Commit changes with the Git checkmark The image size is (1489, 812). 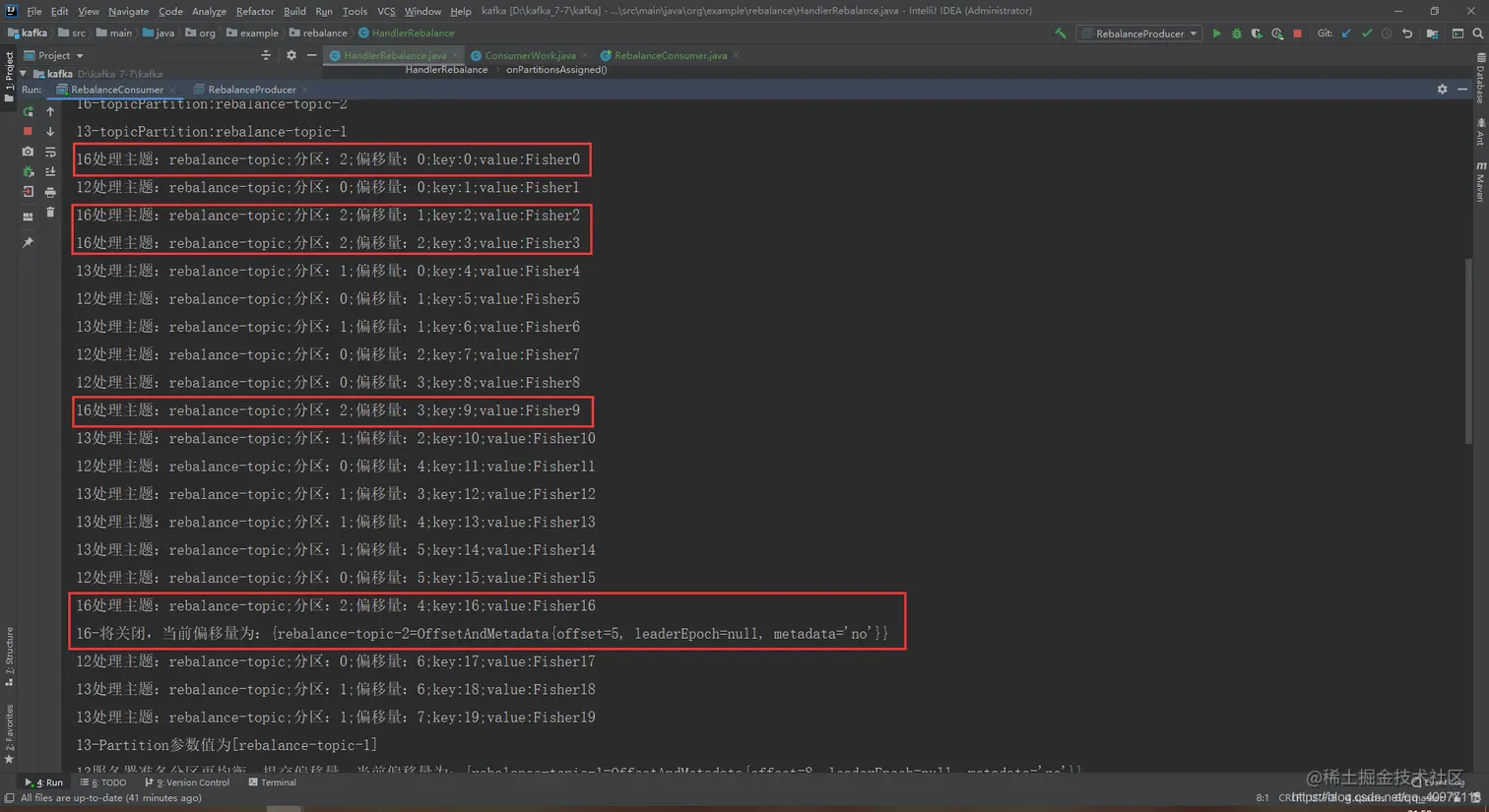[x=1367, y=33]
